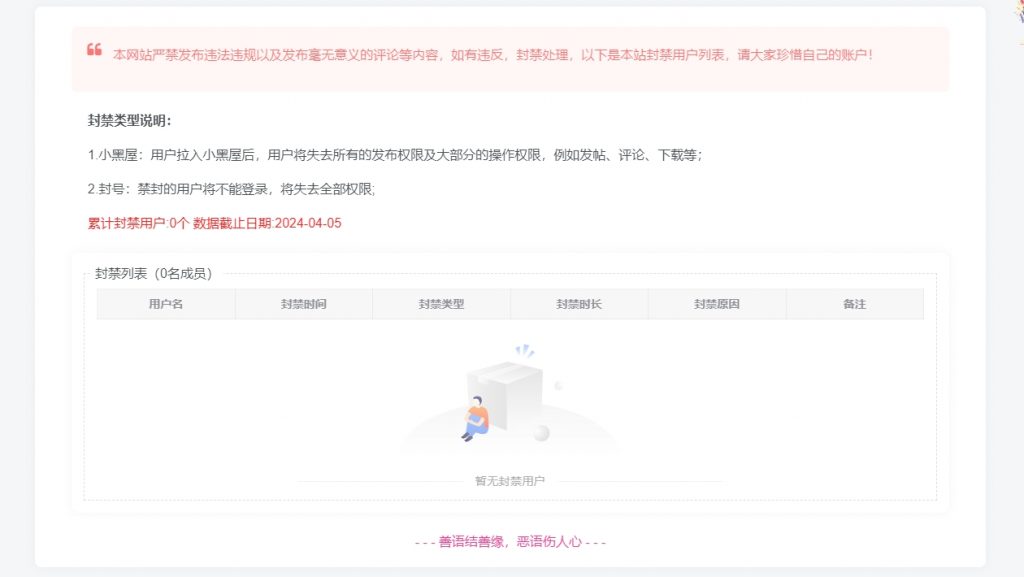Screen dimensions: 1024x577
Task: Select the 备注 column header
Action: click(x=854, y=304)
